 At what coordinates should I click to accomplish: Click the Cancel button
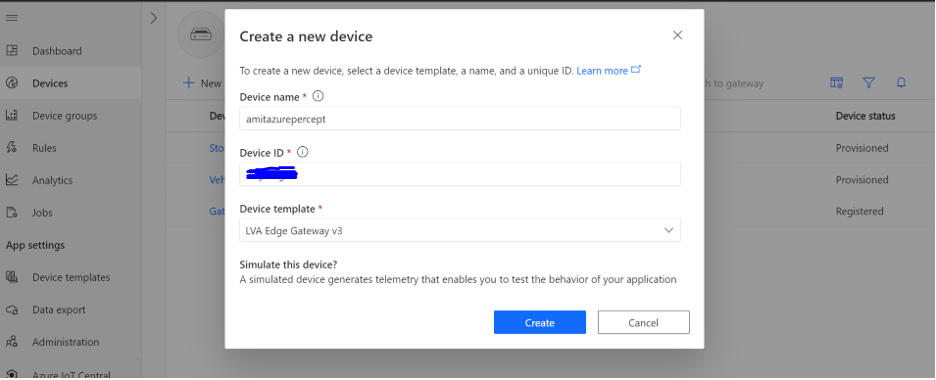(644, 322)
